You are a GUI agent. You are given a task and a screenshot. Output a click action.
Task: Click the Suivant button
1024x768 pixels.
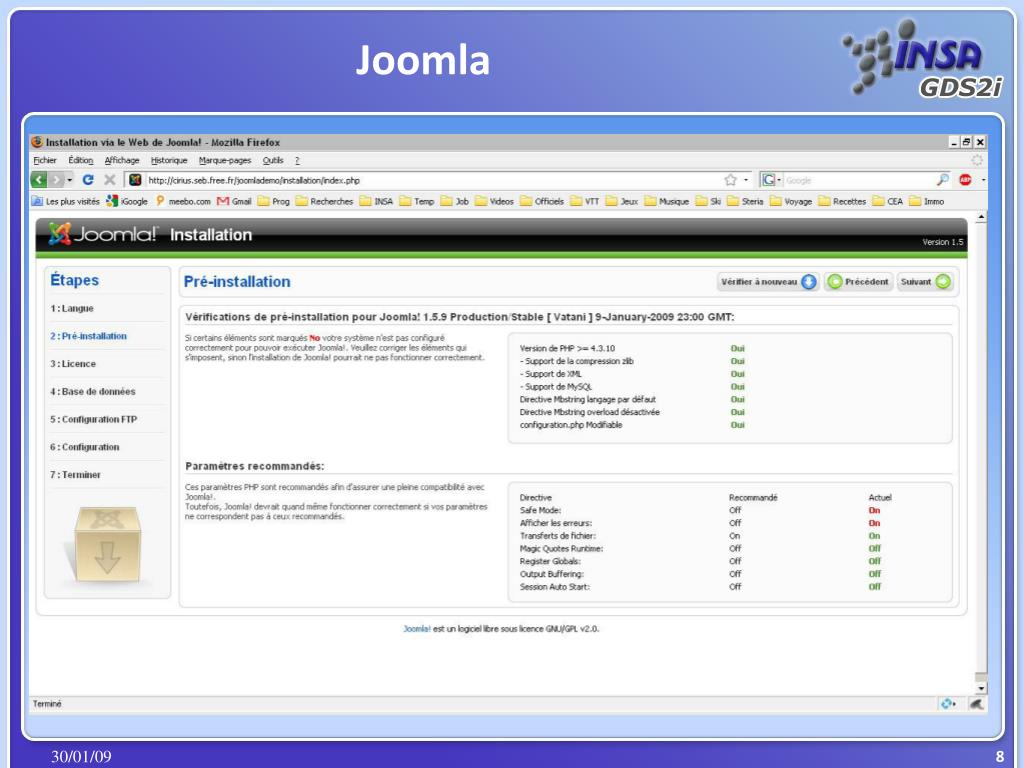click(925, 281)
